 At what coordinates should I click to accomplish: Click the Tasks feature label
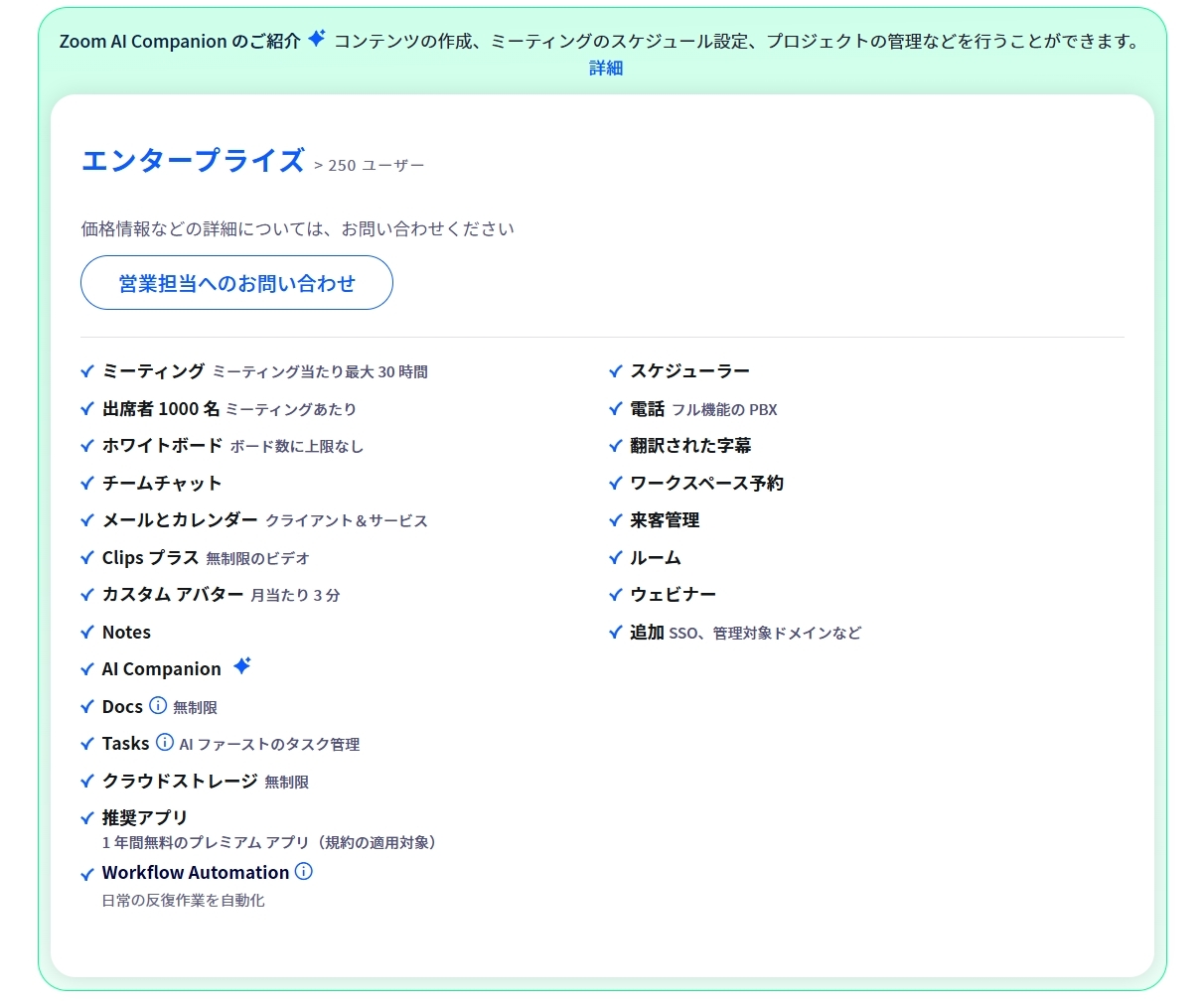click(x=125, y=744)
